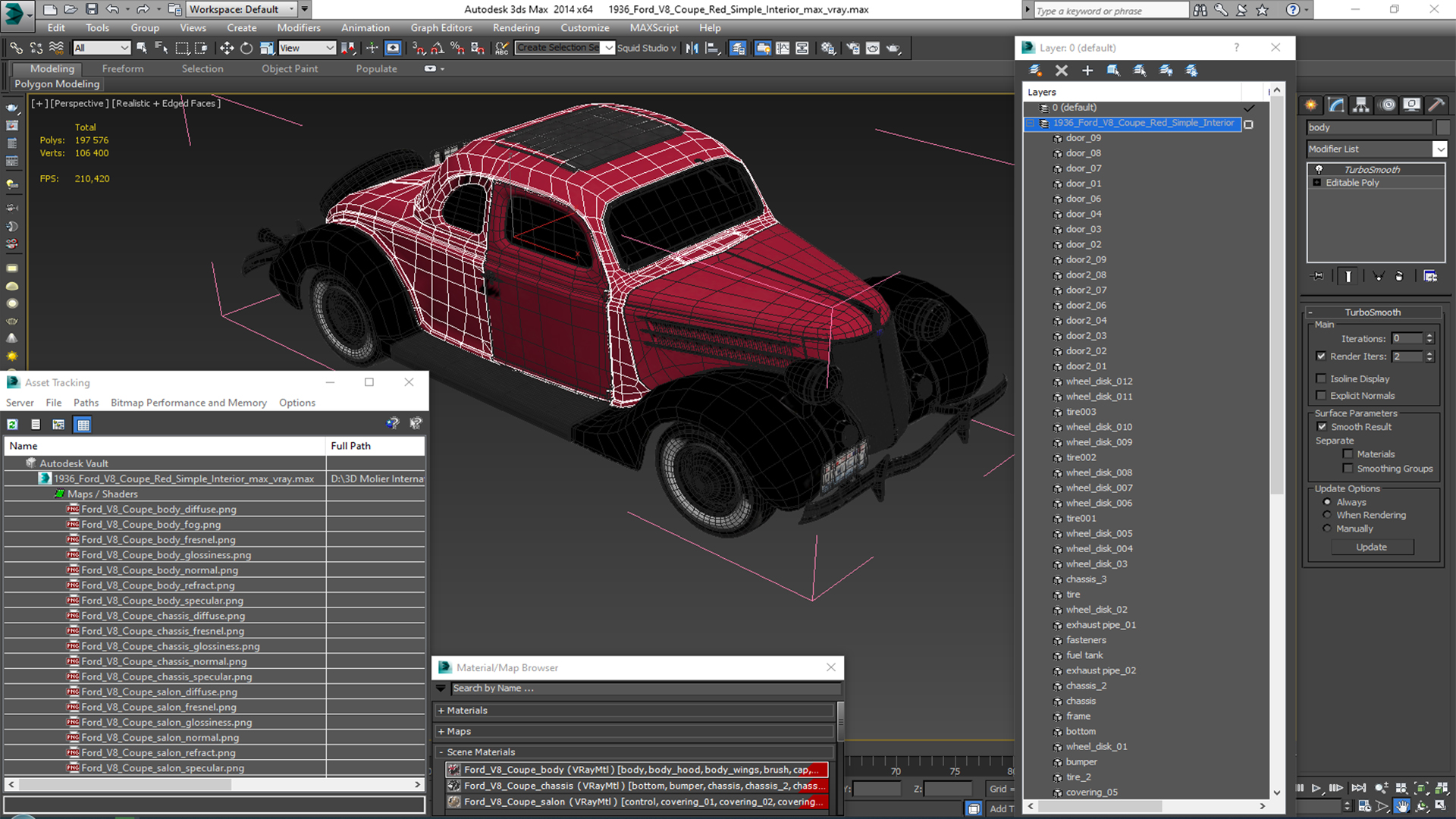Open the Graph Editors menu
This screenshot has height=819, width=1456.
click(441, 28)
